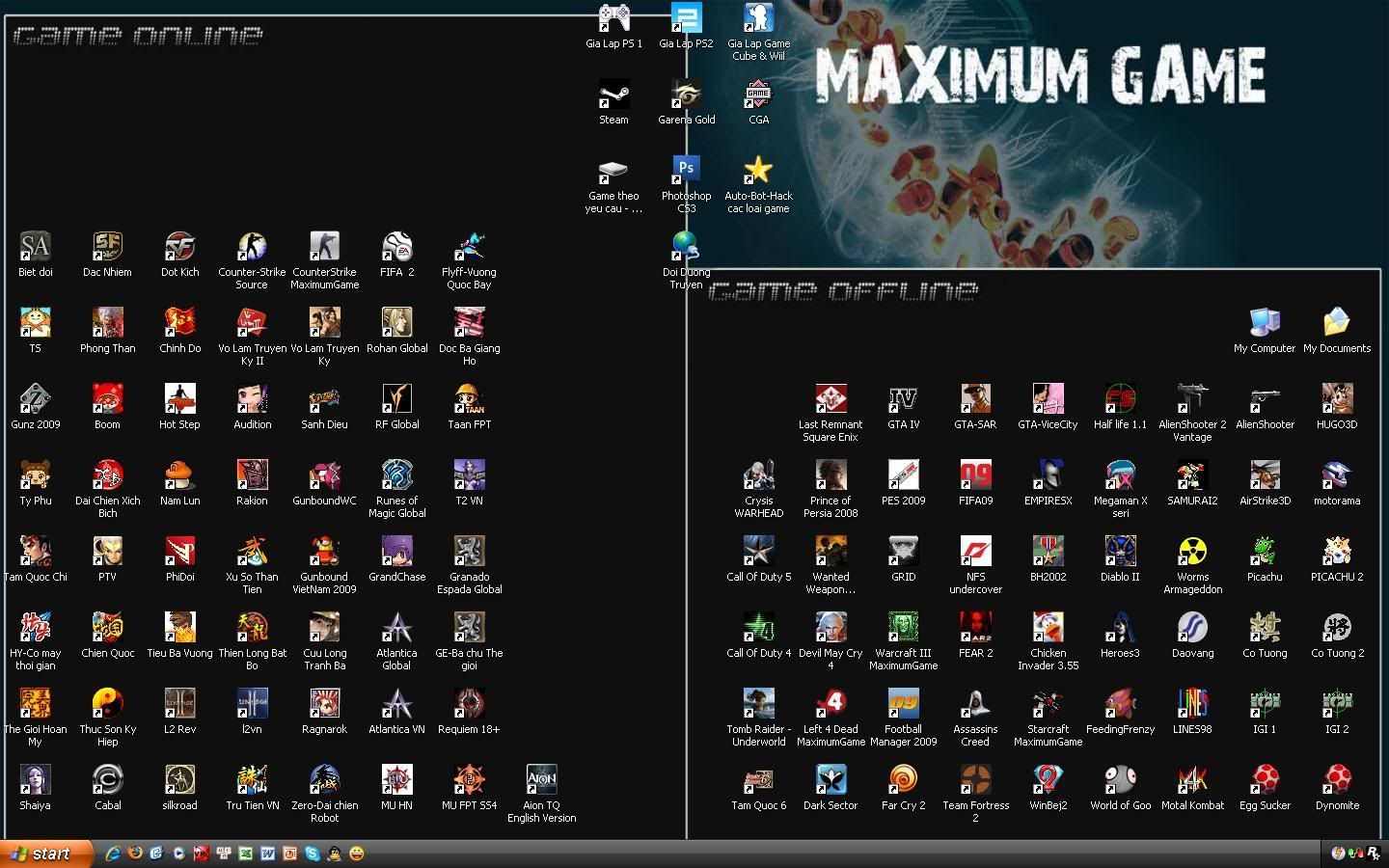
Task: Open the Windows start menu
Action: point(46,854)
